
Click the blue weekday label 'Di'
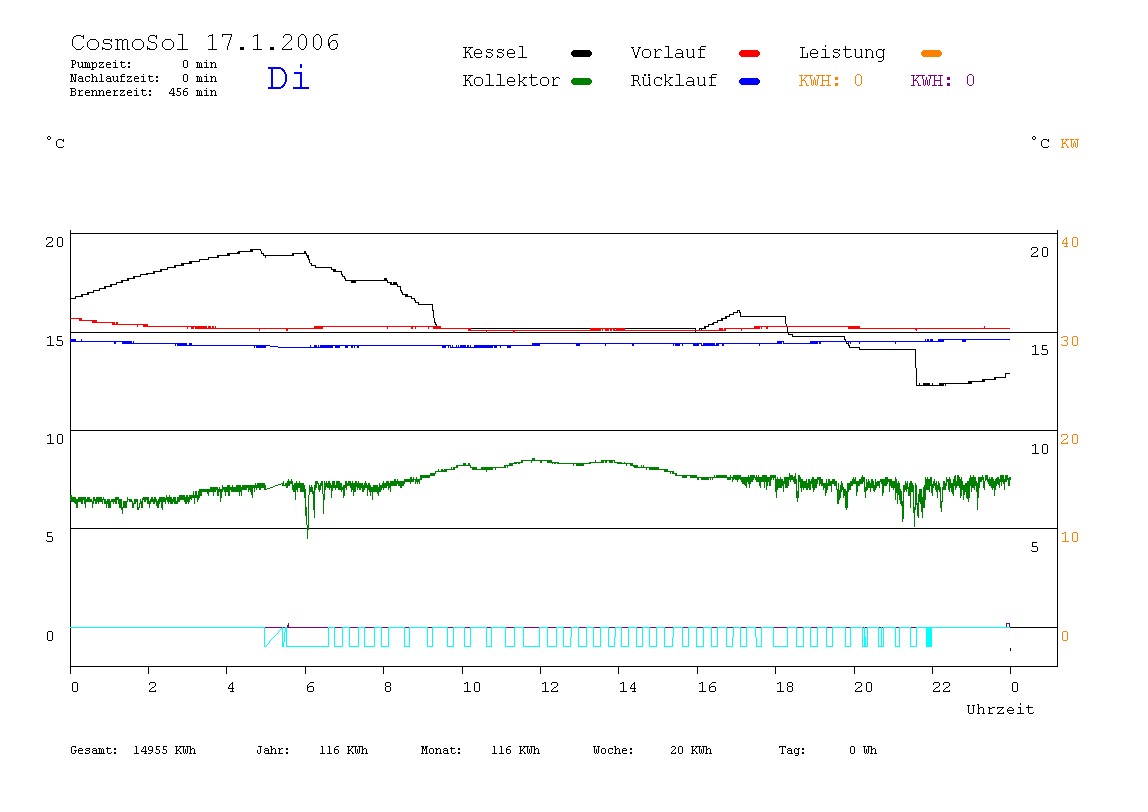(288, 78)
